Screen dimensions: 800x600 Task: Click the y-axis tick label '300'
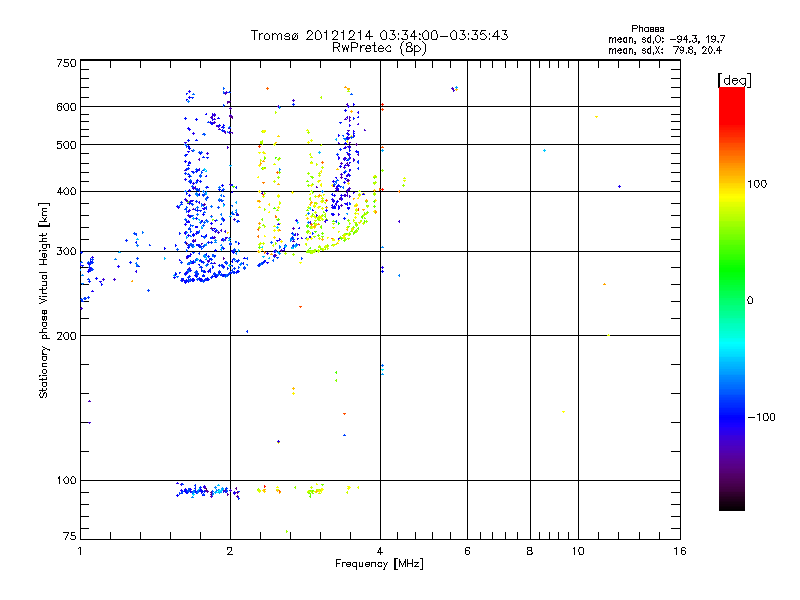[66, 252]
